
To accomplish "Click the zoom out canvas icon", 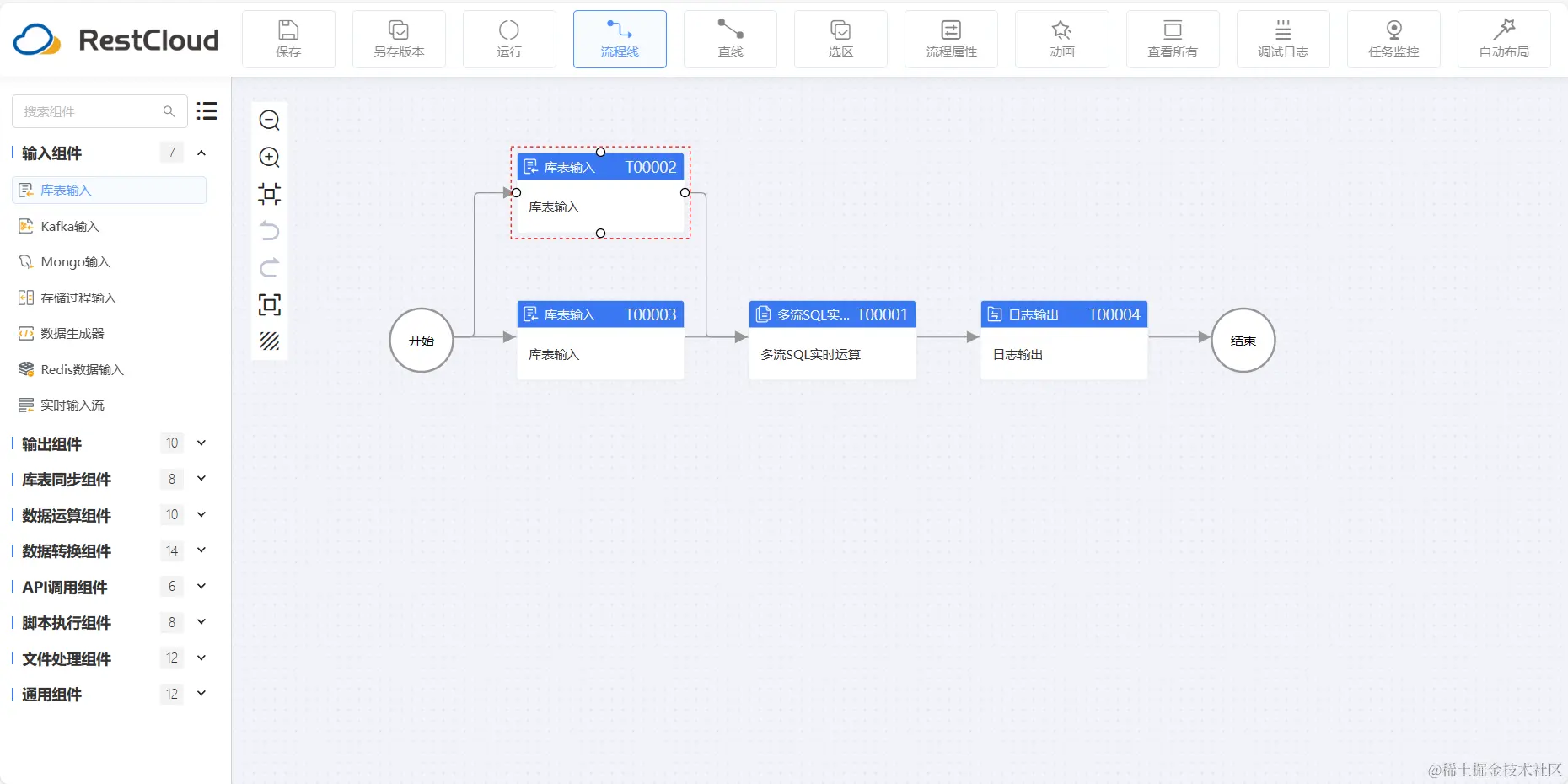I will coord(270,121).
